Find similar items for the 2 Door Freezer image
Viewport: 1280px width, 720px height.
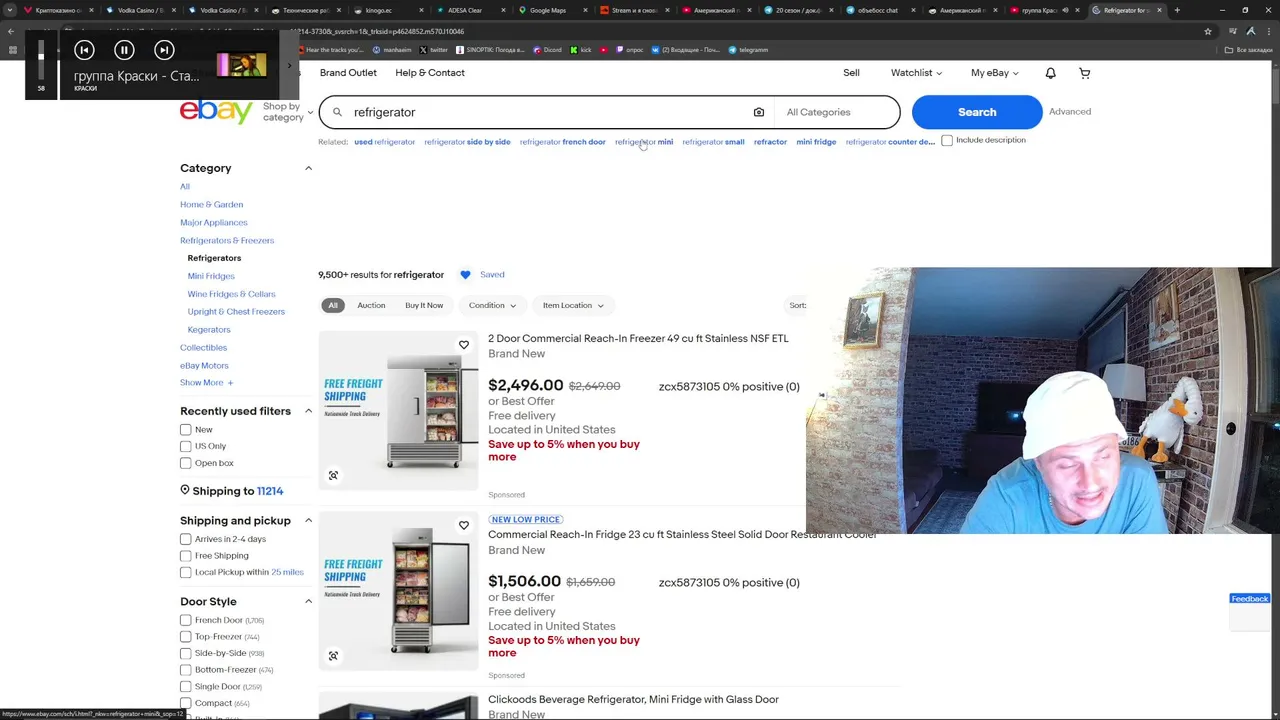(x=333, y=475)
